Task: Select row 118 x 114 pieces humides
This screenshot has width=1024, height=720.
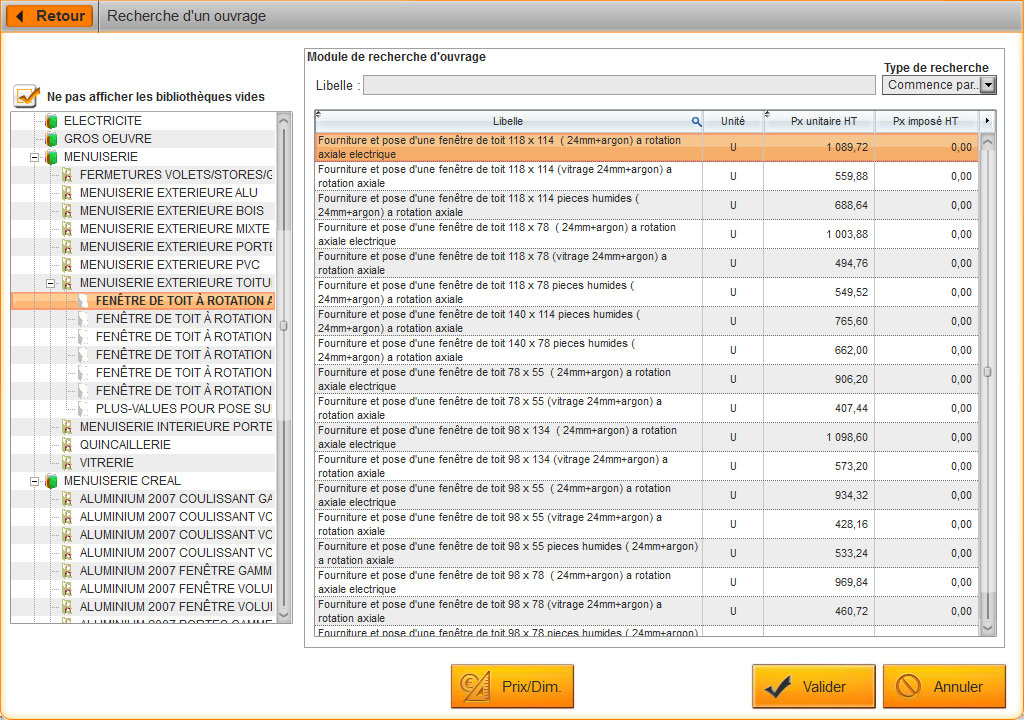Action: tap(647, 205)
